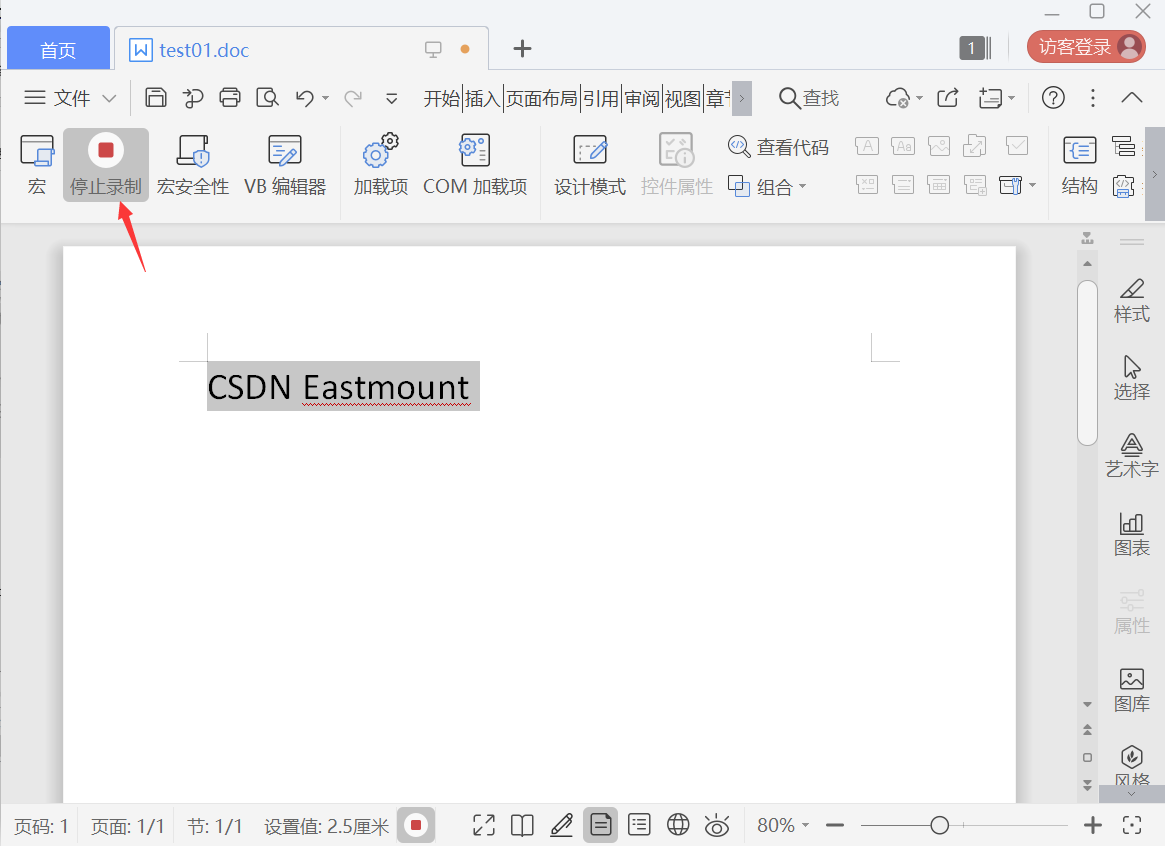Viewport: 1165px width, 846px height.
Task: Switch to outline view icon
Action: click(x=639, y=825)
